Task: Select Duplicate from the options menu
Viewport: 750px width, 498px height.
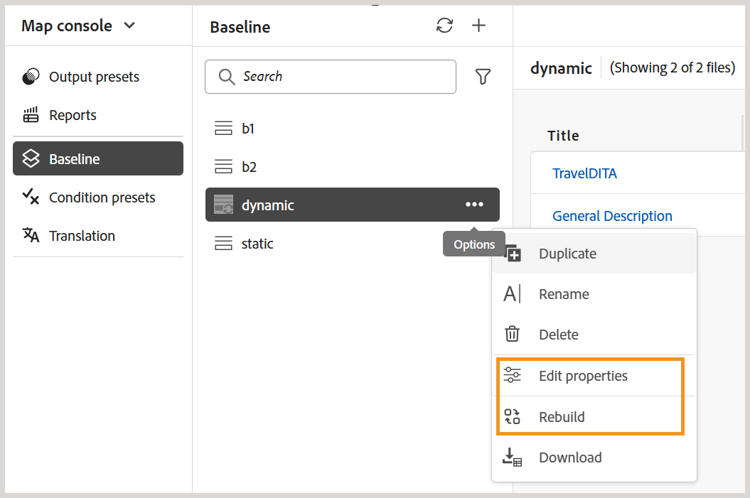Action: (567, 254)
